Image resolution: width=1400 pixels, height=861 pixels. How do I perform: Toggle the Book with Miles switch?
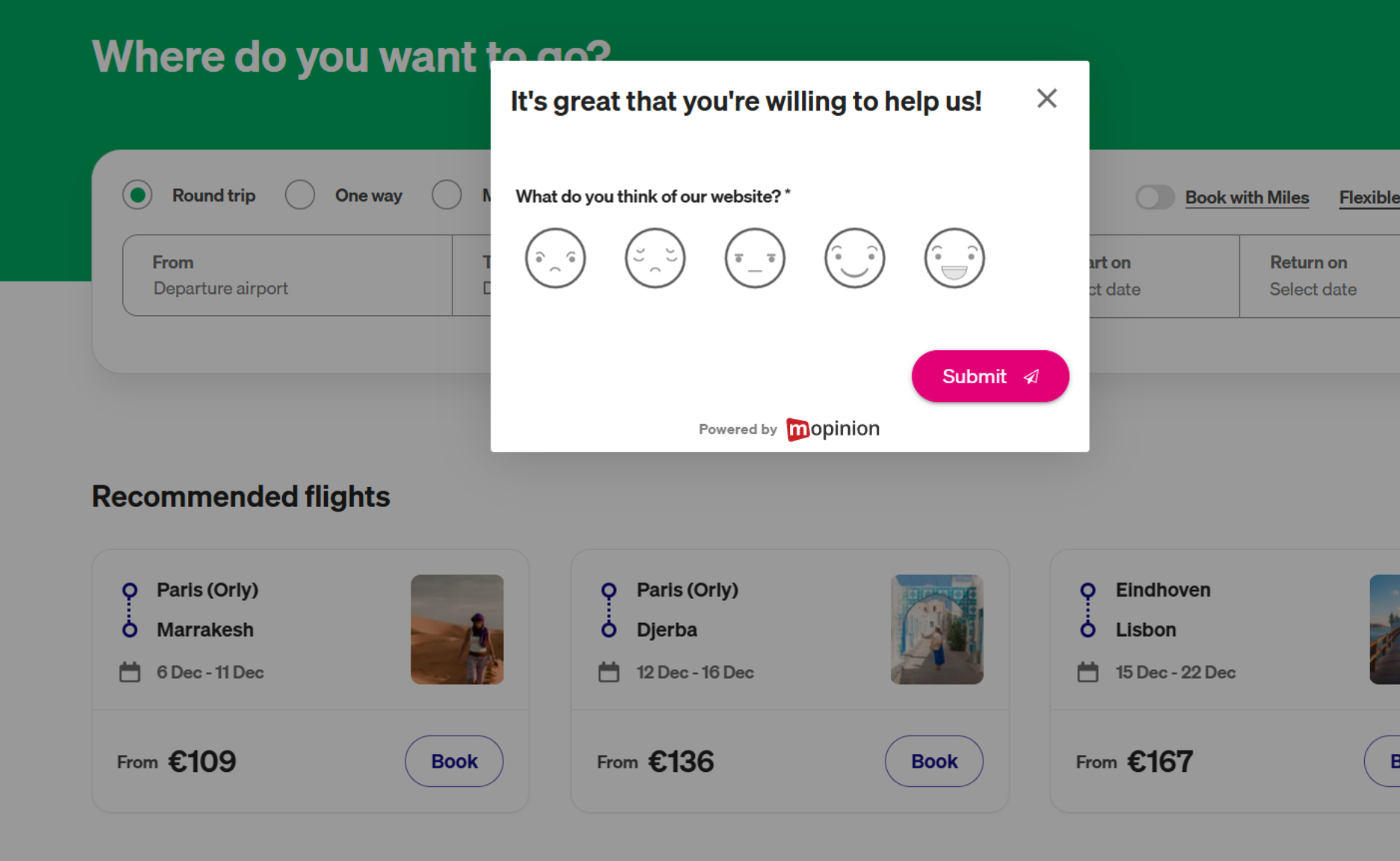[x=1154, y=198]
